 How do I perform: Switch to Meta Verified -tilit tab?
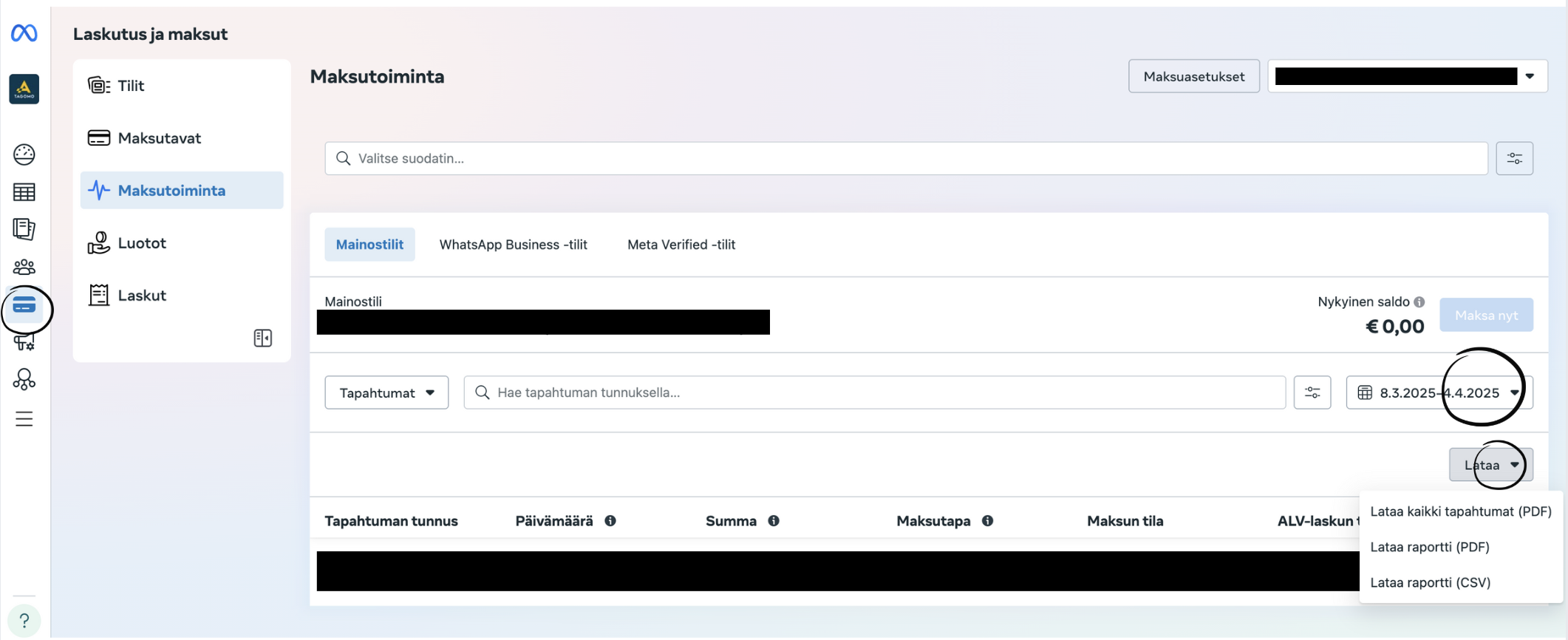coord(681,245)
